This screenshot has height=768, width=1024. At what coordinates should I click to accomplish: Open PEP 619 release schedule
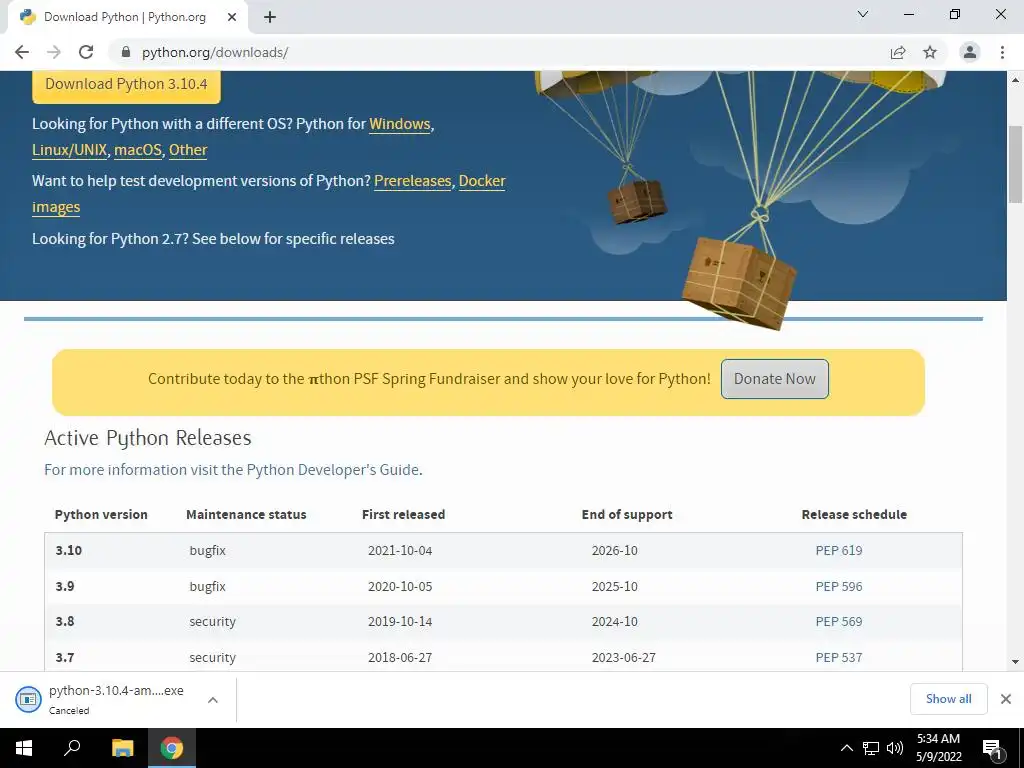click(839, 551)
